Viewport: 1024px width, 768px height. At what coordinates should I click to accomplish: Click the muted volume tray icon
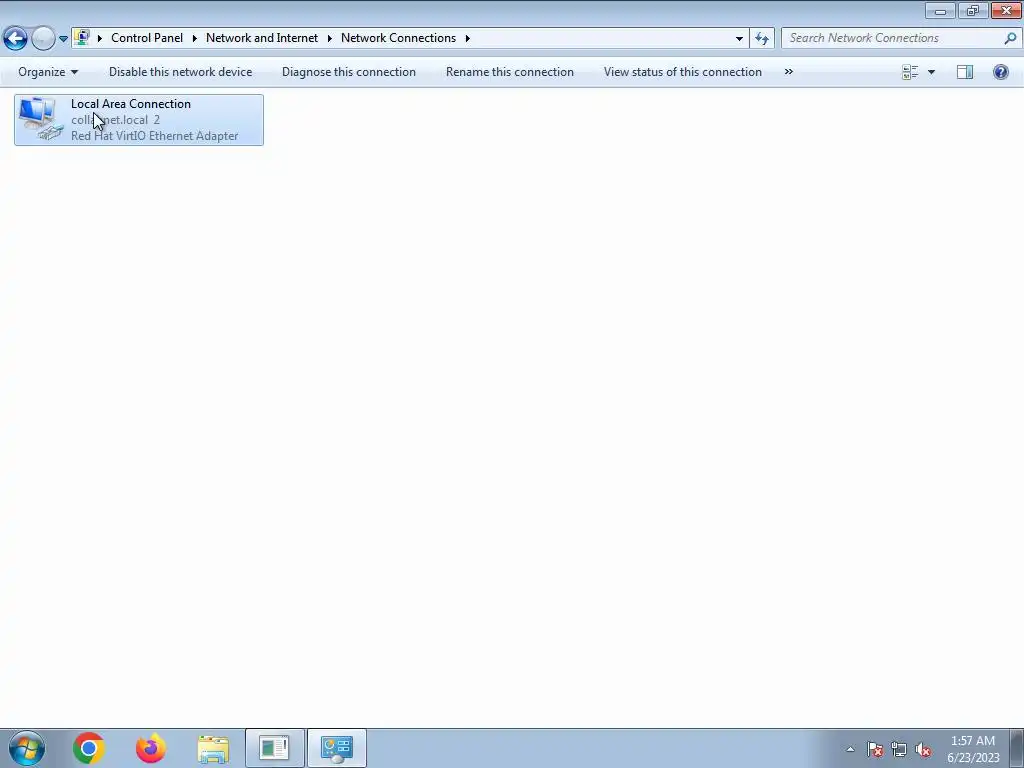(923, 749)
